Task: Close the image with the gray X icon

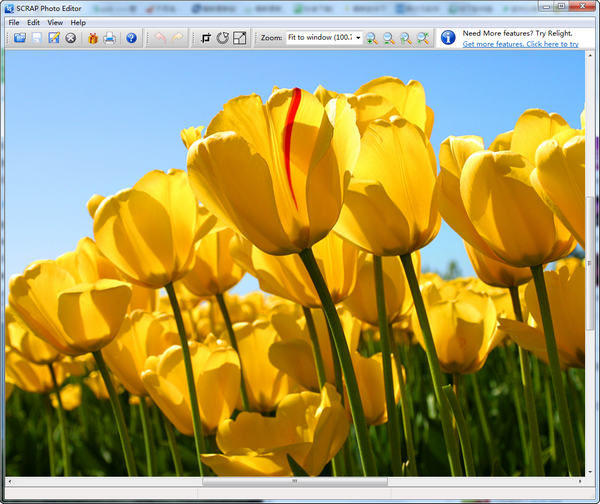Action: [71, 38]
